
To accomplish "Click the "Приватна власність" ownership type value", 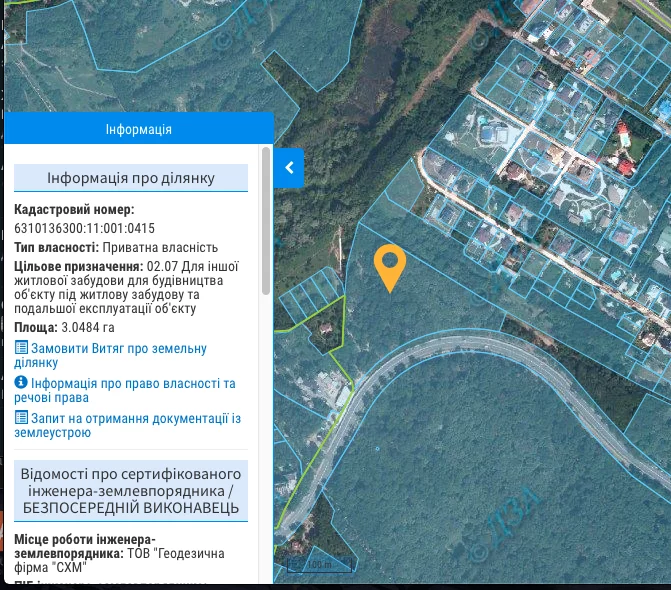I will click(160, 247).
